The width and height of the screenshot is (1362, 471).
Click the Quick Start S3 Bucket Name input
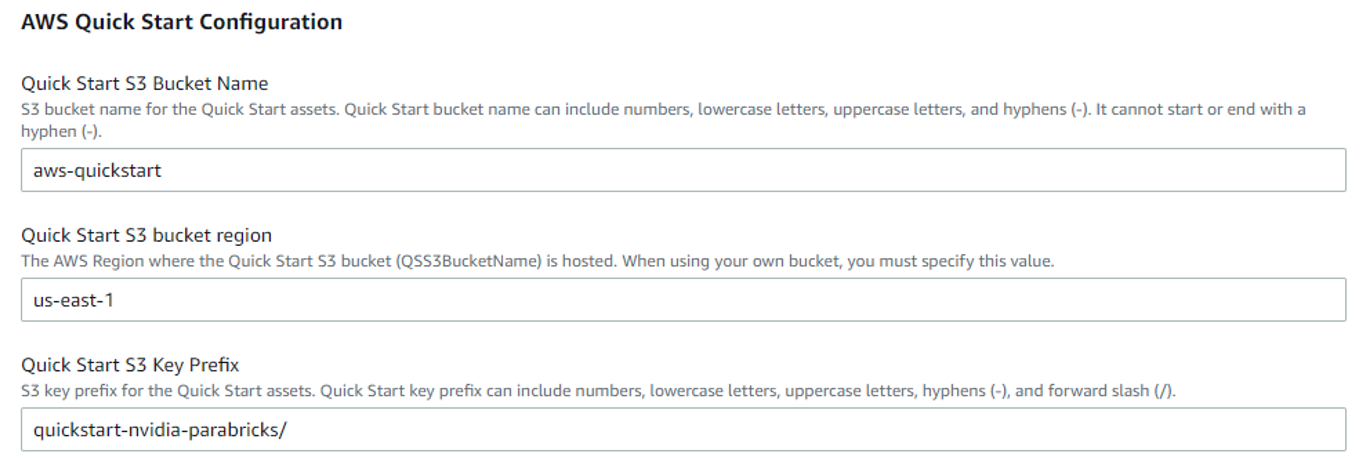pyautogui.click(x=683, y=171)
